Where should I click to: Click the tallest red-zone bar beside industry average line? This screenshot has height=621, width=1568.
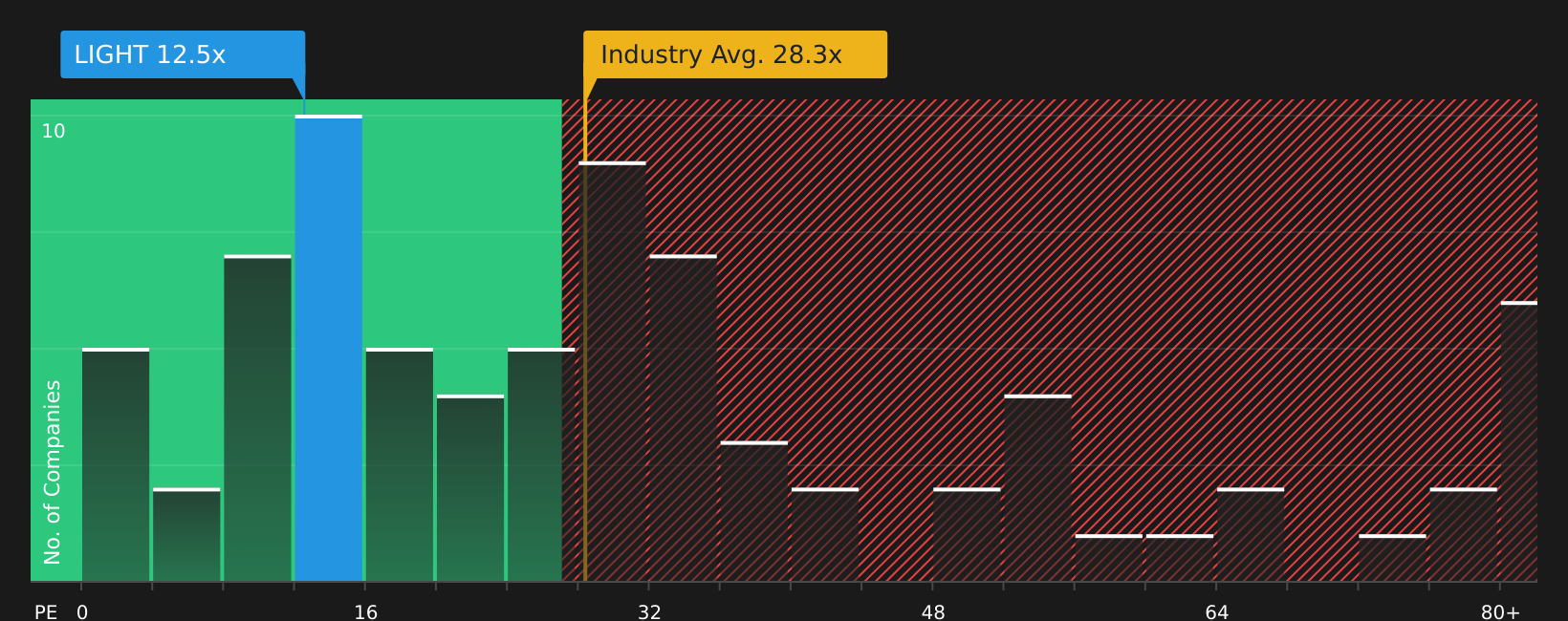pyautogui.click(x=613, y=372)
